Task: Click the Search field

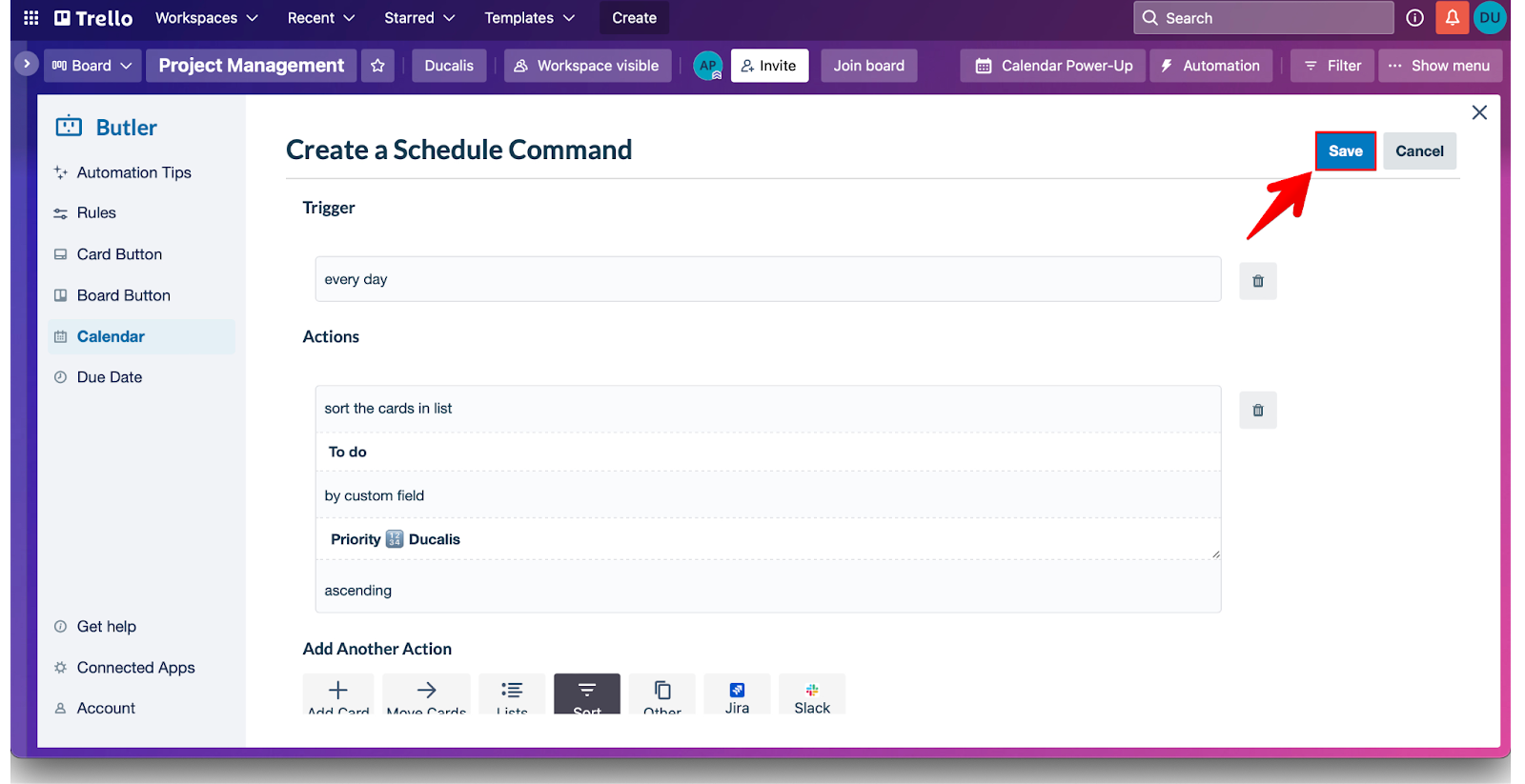Action: [x=1263, y=18]
